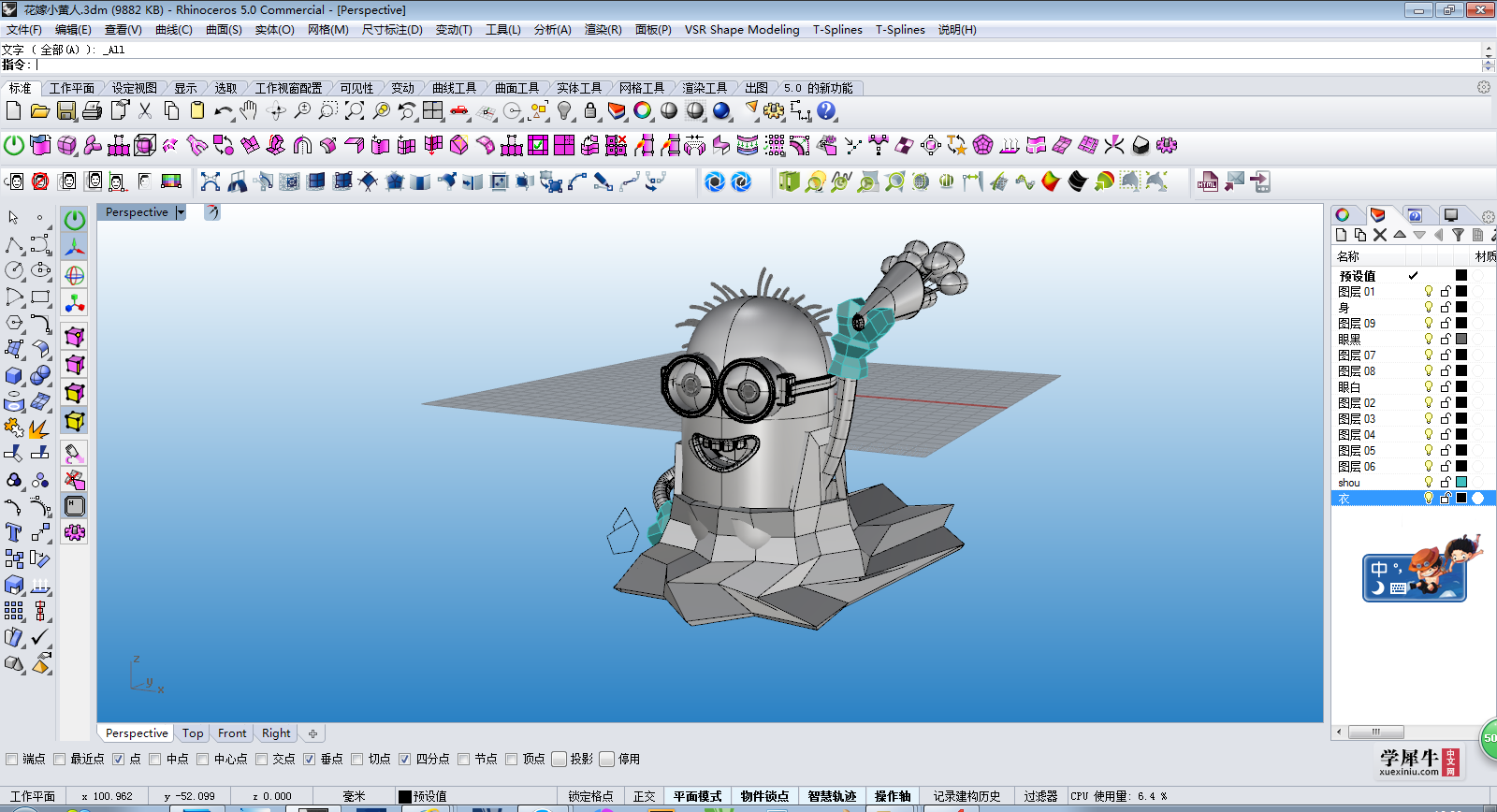1497x812 pixels.
Task: Click the cyan color swatch of shou layer
Action: [x=1461, y=482]
